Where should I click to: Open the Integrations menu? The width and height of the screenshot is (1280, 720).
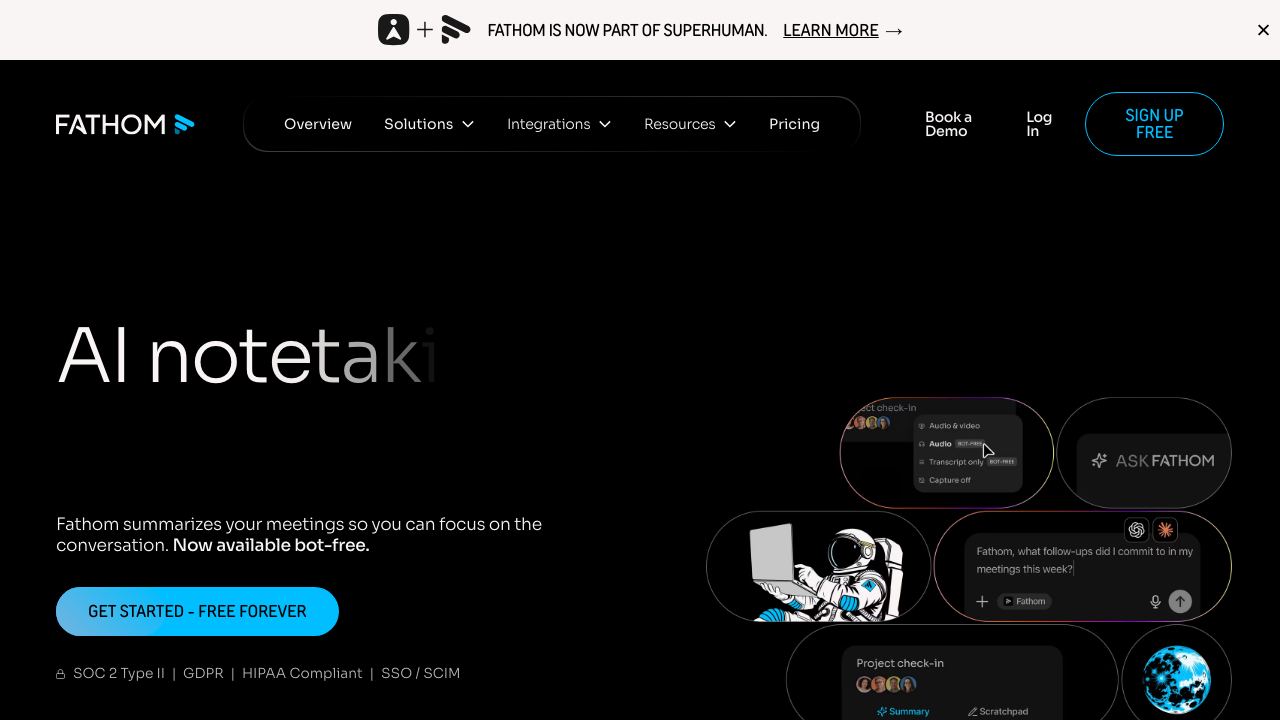(x=559, y=124)
